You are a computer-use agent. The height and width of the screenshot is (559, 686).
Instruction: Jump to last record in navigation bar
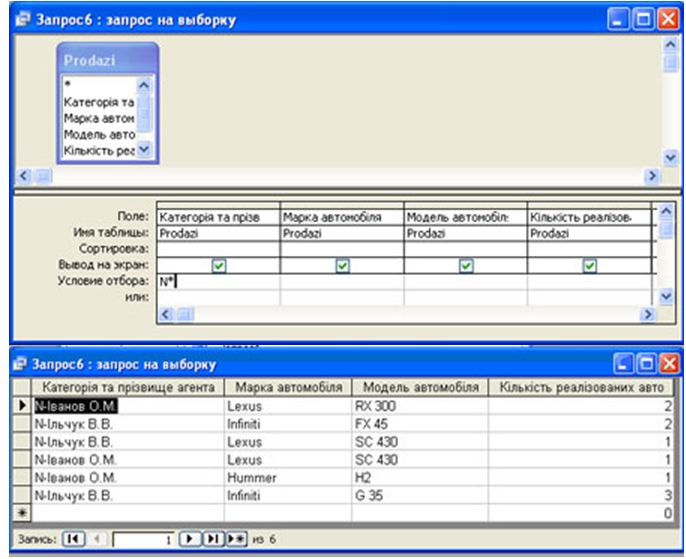coord(211,539)
